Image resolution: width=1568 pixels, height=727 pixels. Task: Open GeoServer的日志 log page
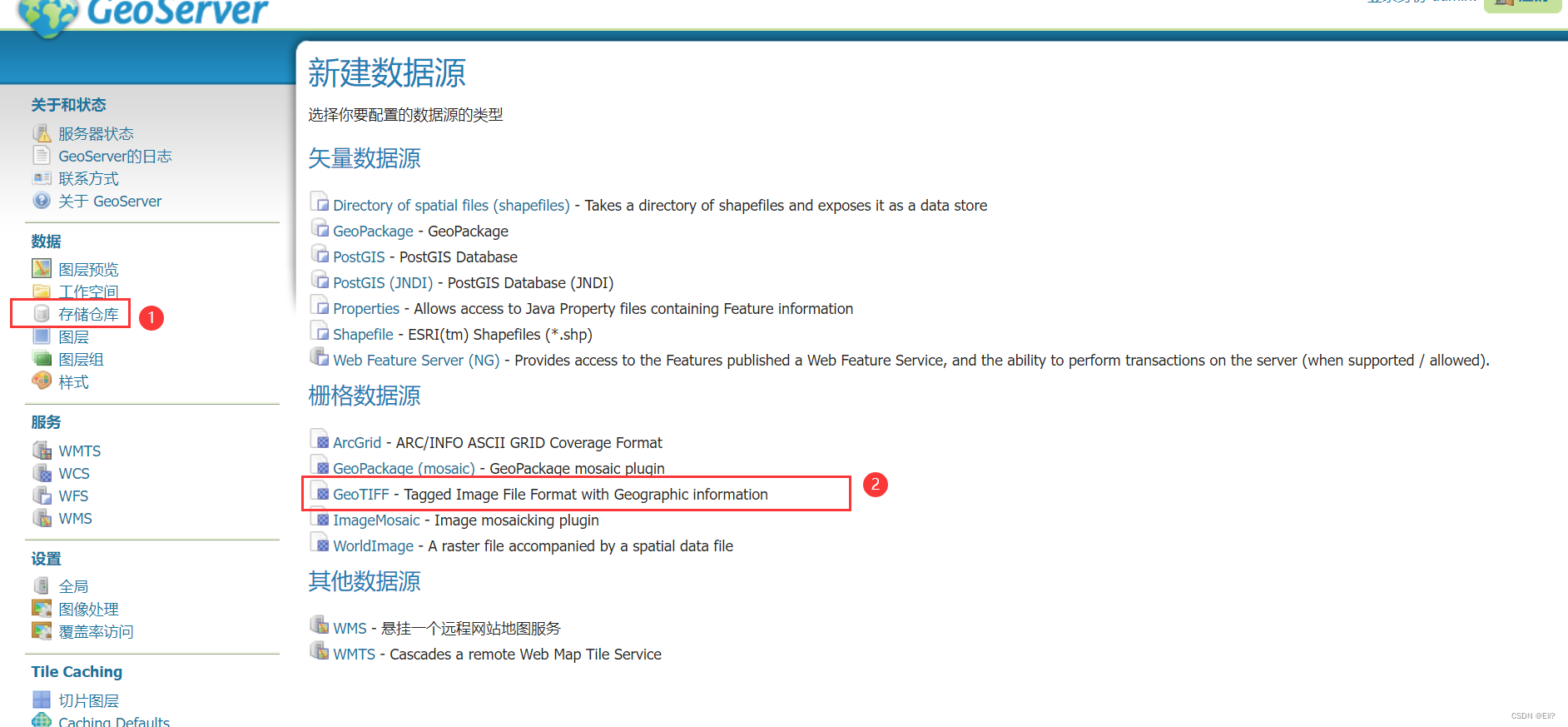[115, 157]
